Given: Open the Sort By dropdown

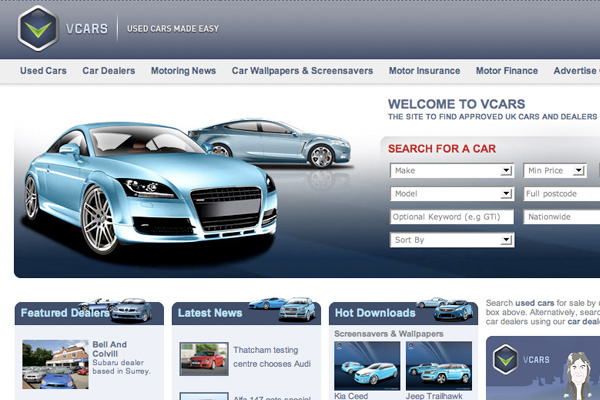Looking at the screenshot, I should [452, 240].
